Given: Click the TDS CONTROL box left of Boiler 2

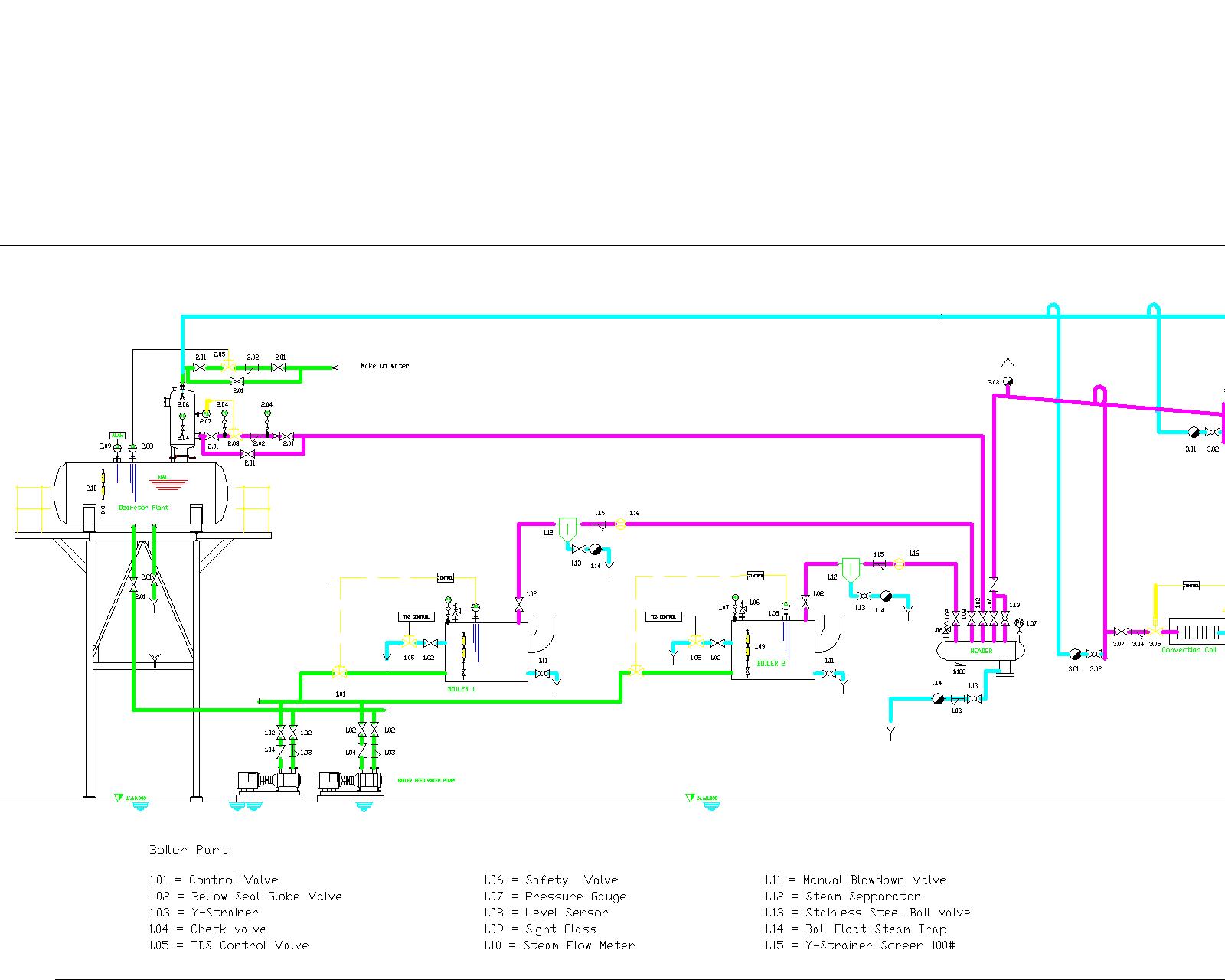Looking at the screenshot, I should click(x=663, y=616).
